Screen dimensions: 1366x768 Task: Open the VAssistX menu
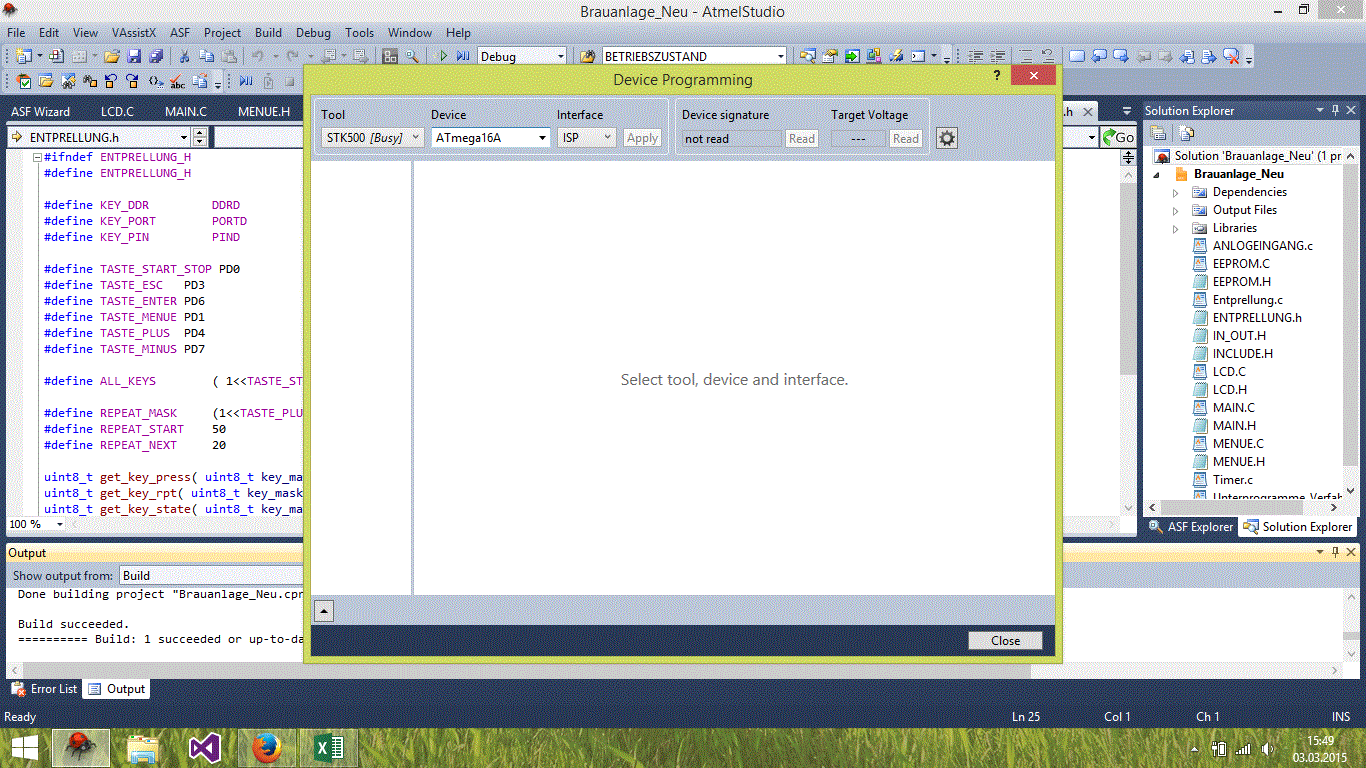click(133, 32)
